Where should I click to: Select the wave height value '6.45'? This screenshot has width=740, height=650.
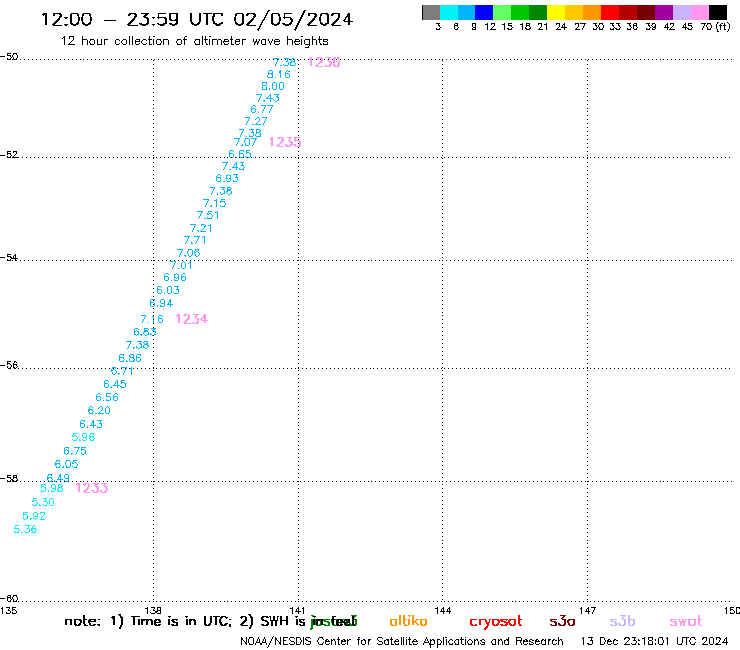[x=115, y=384]
